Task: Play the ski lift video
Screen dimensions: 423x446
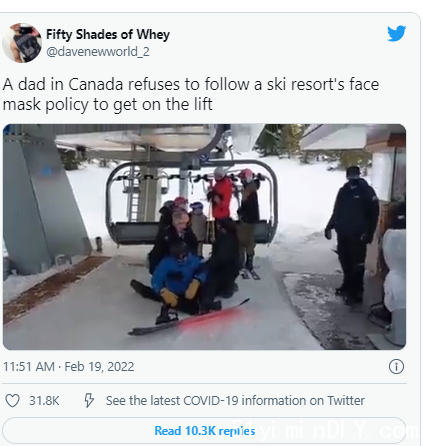Action: coord(204,237)
